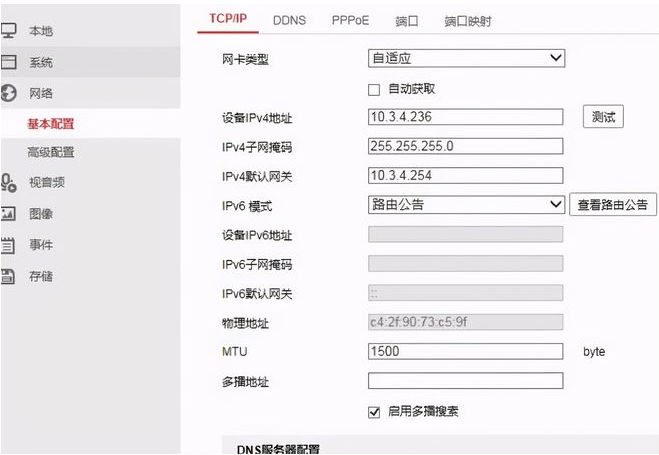Click the 设备IPv4地址 input field
The width and height of the screenshot is (659, 455).
[x=465, y=118]
